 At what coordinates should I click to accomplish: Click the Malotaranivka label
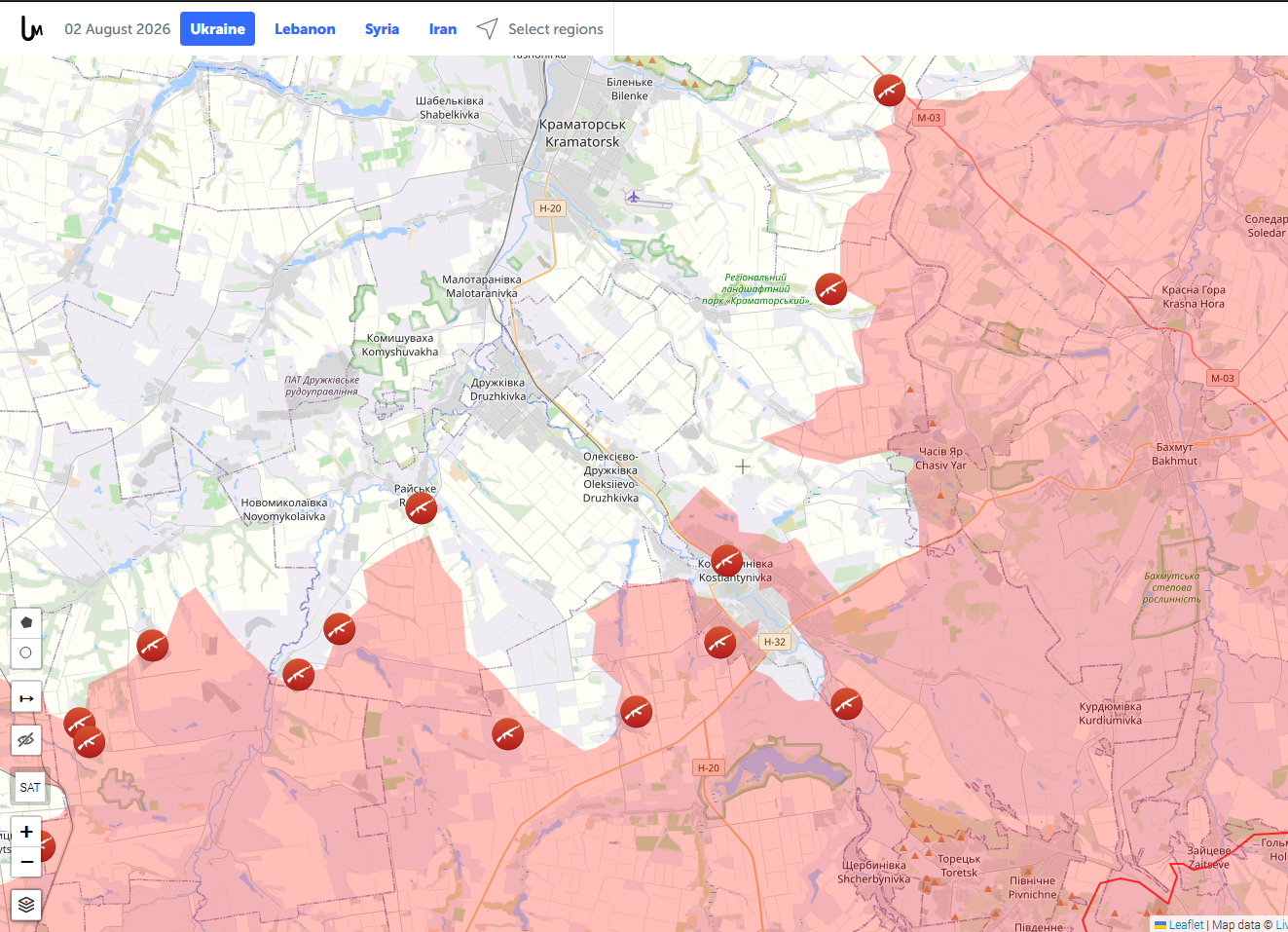482,286
